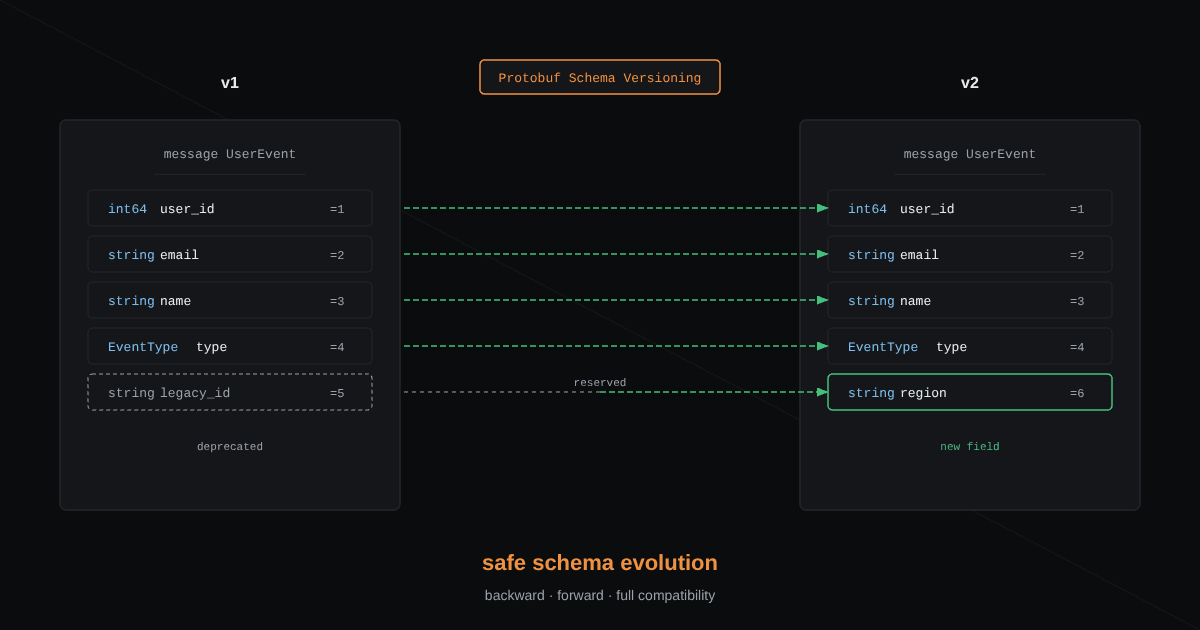
Task: Click the green highlighted region field
Action: click(970, 392)
